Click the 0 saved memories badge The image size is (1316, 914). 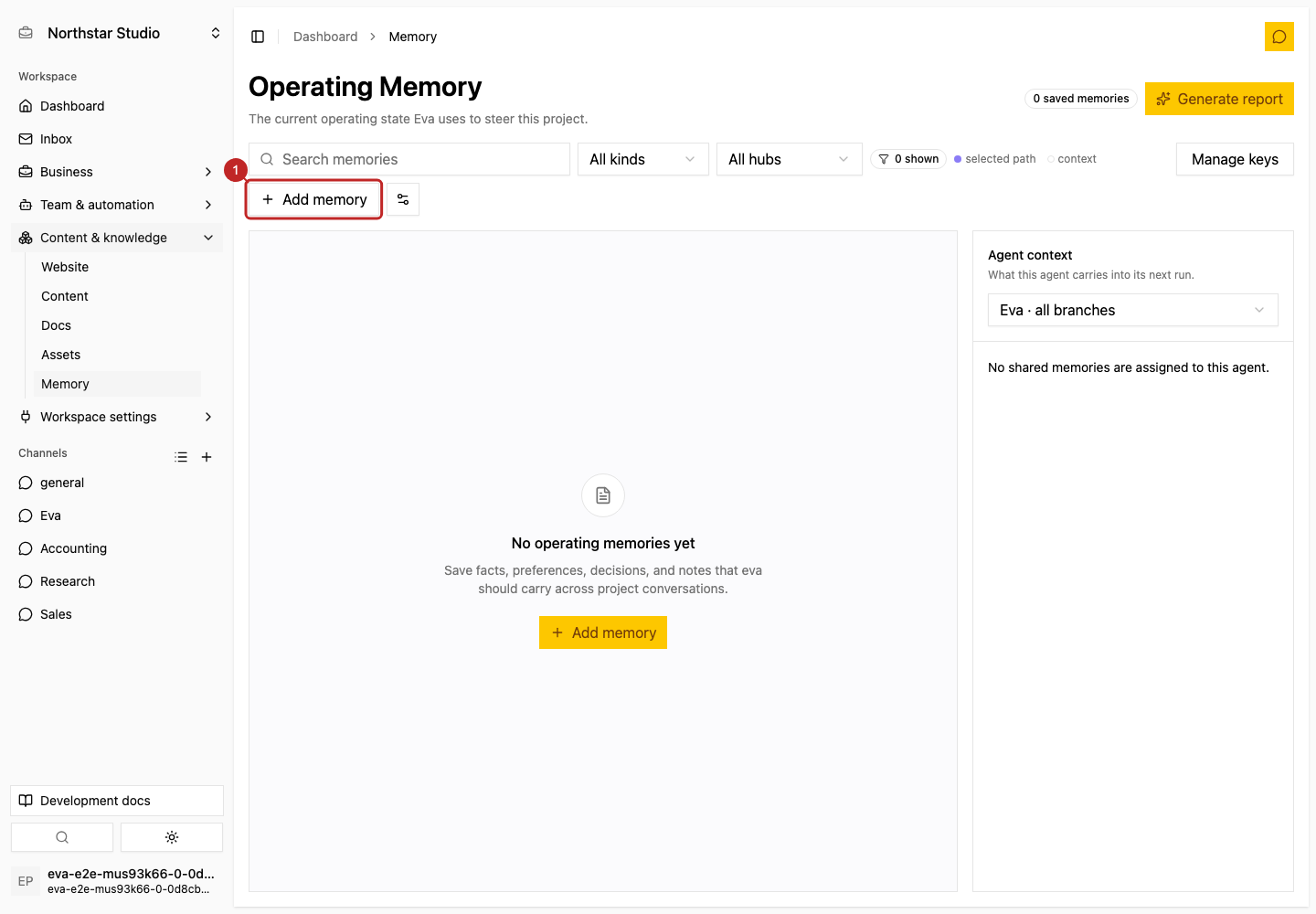coord(1081,99)
